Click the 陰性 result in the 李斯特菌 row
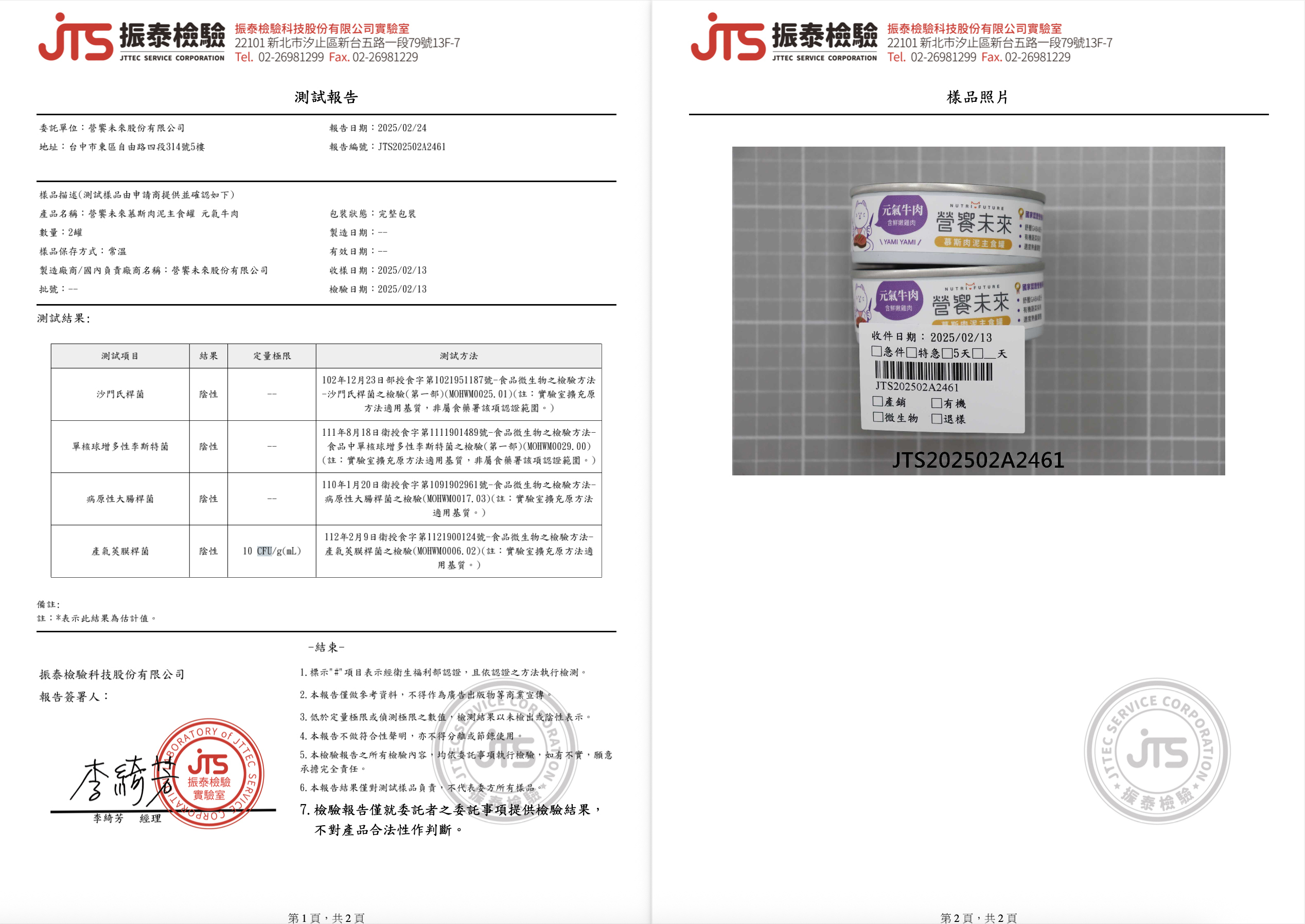Image resolution: width=1305 pixels, height=924 pixels. 209,447
